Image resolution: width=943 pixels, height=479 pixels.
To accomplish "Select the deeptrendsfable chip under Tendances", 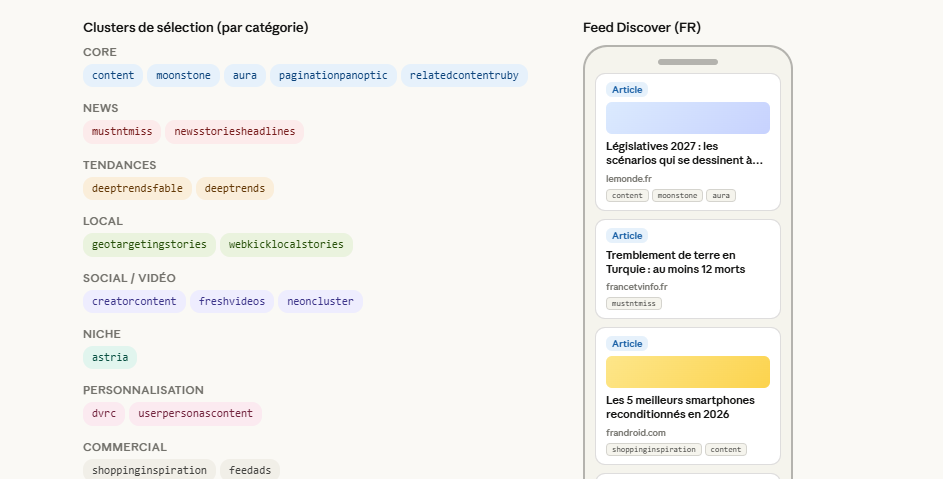I will [137, 188].
